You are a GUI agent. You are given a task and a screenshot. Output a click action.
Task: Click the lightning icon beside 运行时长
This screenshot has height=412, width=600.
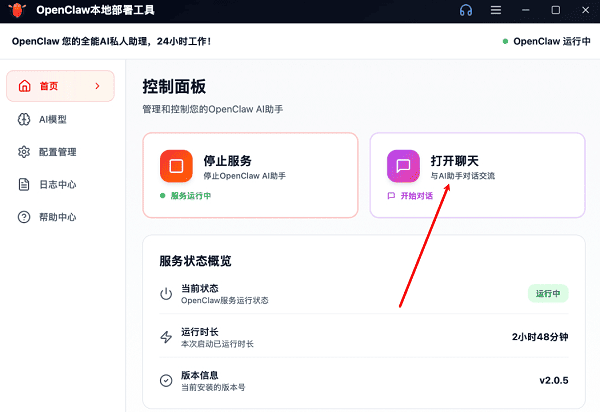coord(166,337)
